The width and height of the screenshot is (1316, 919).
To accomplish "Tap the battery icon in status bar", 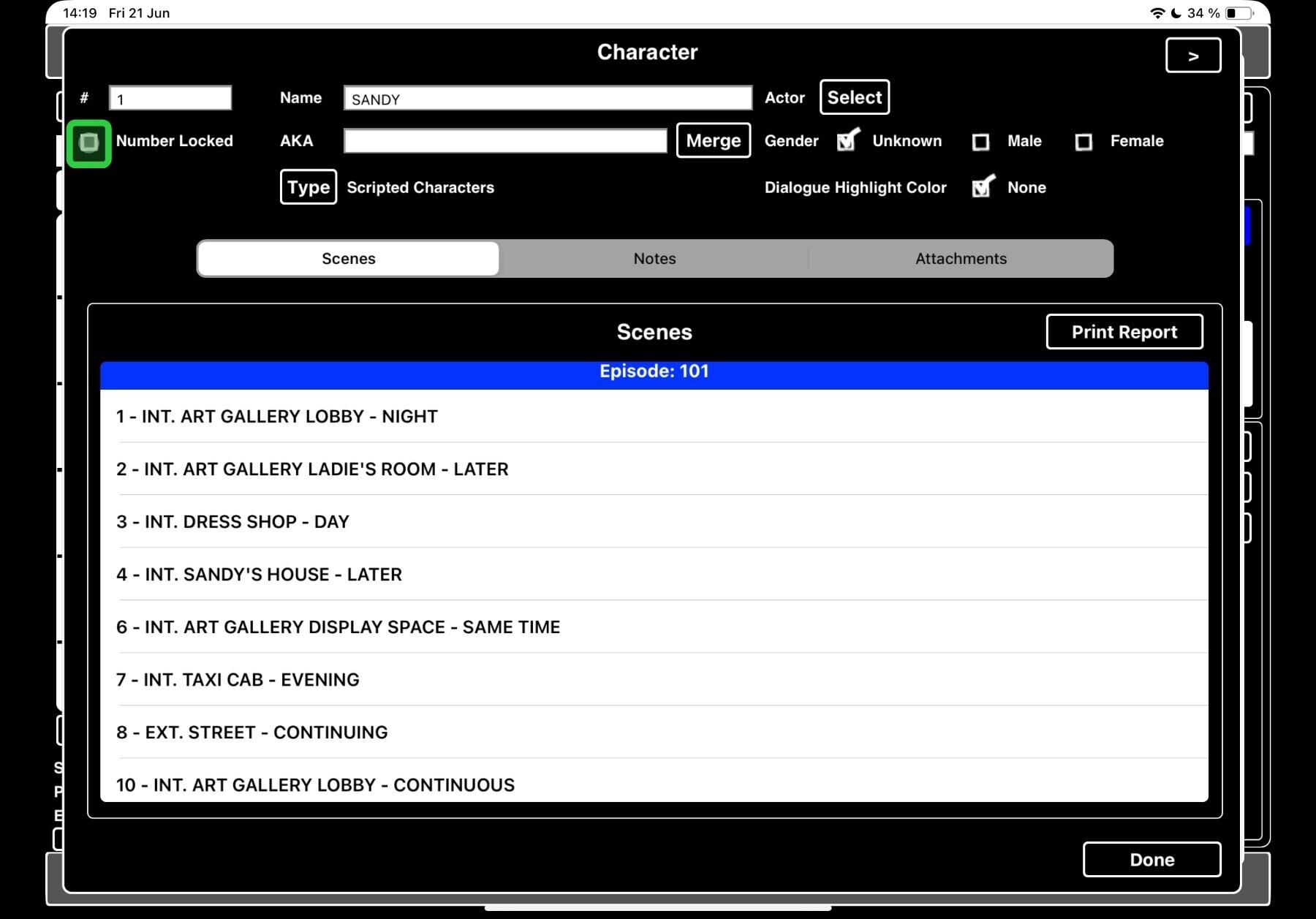I will coord(1239,13).
